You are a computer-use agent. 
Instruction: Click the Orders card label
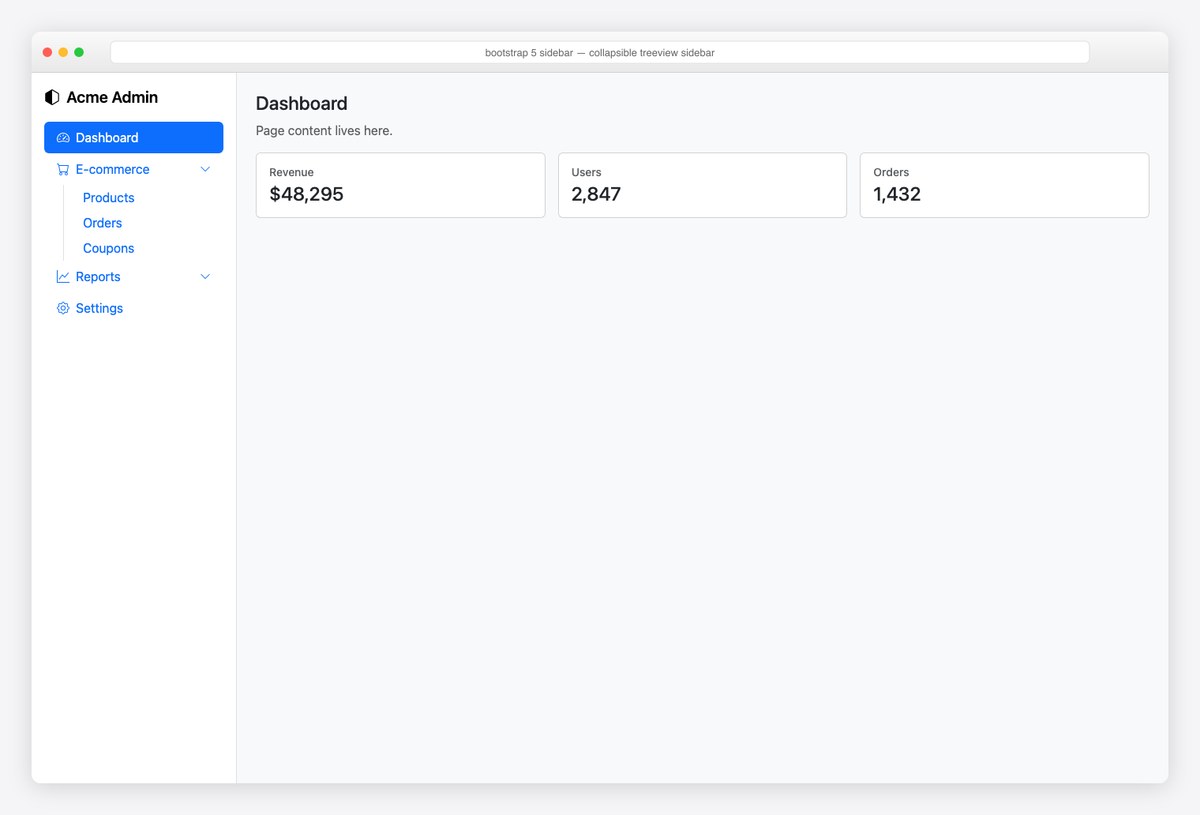tap(891, 172)
